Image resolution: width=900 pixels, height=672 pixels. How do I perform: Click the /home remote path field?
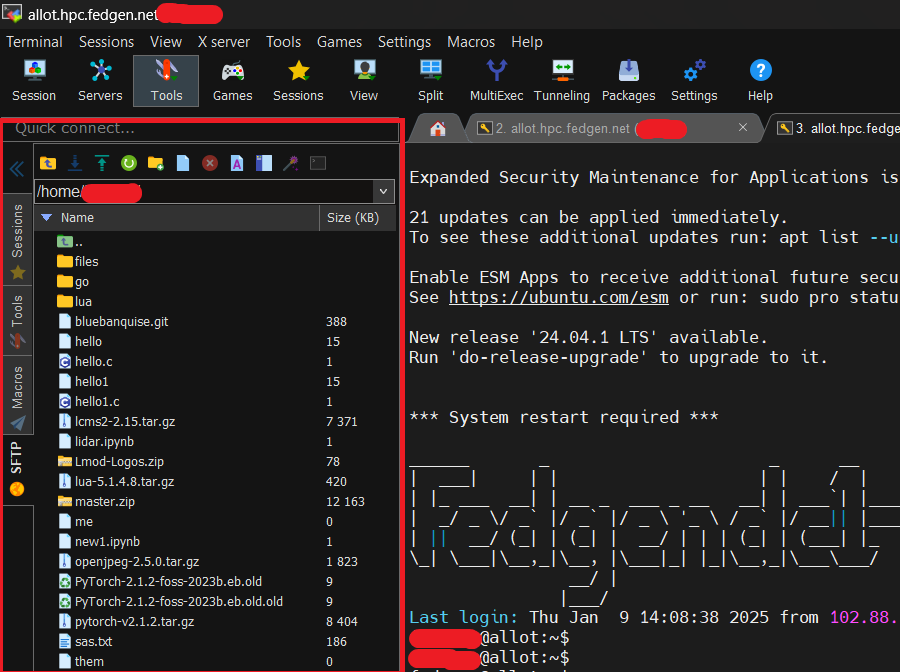coord(204,191)
